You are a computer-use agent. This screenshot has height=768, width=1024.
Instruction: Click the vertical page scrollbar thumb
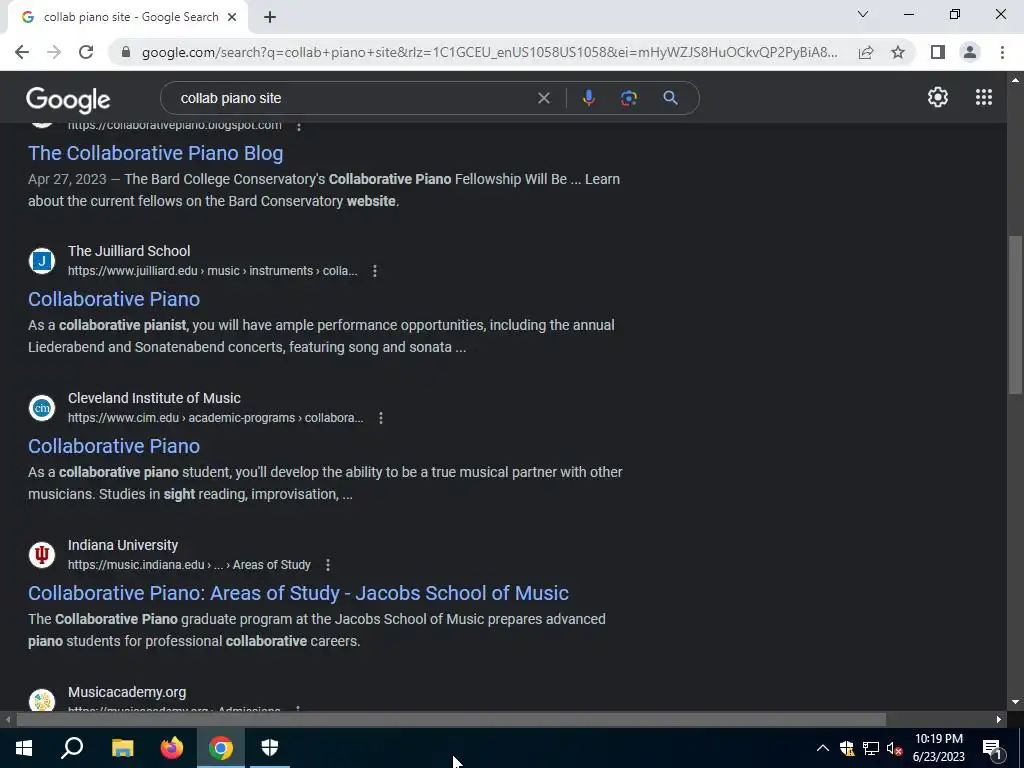coord(1015,315)
